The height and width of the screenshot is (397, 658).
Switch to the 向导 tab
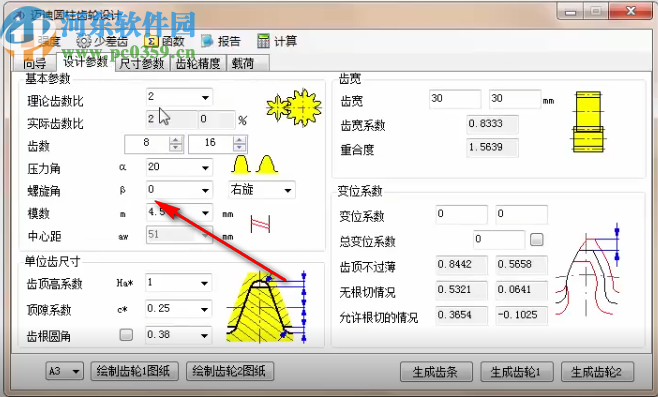pyautogui.click(x=34, y=64)
